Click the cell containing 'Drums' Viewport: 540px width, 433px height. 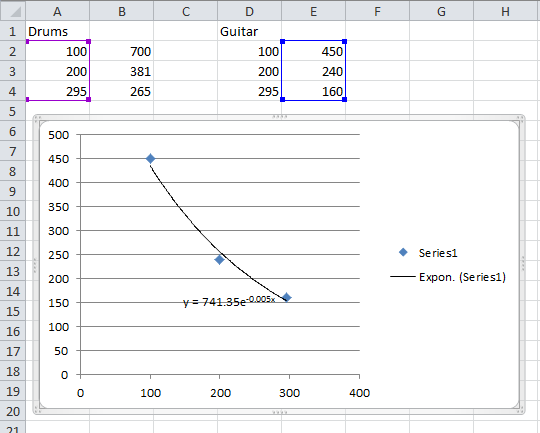click(58, 31)
